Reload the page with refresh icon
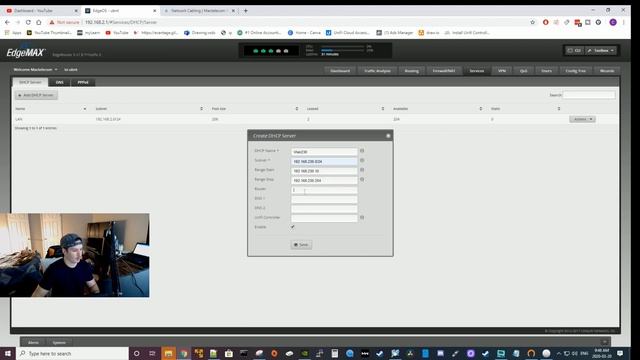This screenshot has height=360, width=640. point(28,22)
